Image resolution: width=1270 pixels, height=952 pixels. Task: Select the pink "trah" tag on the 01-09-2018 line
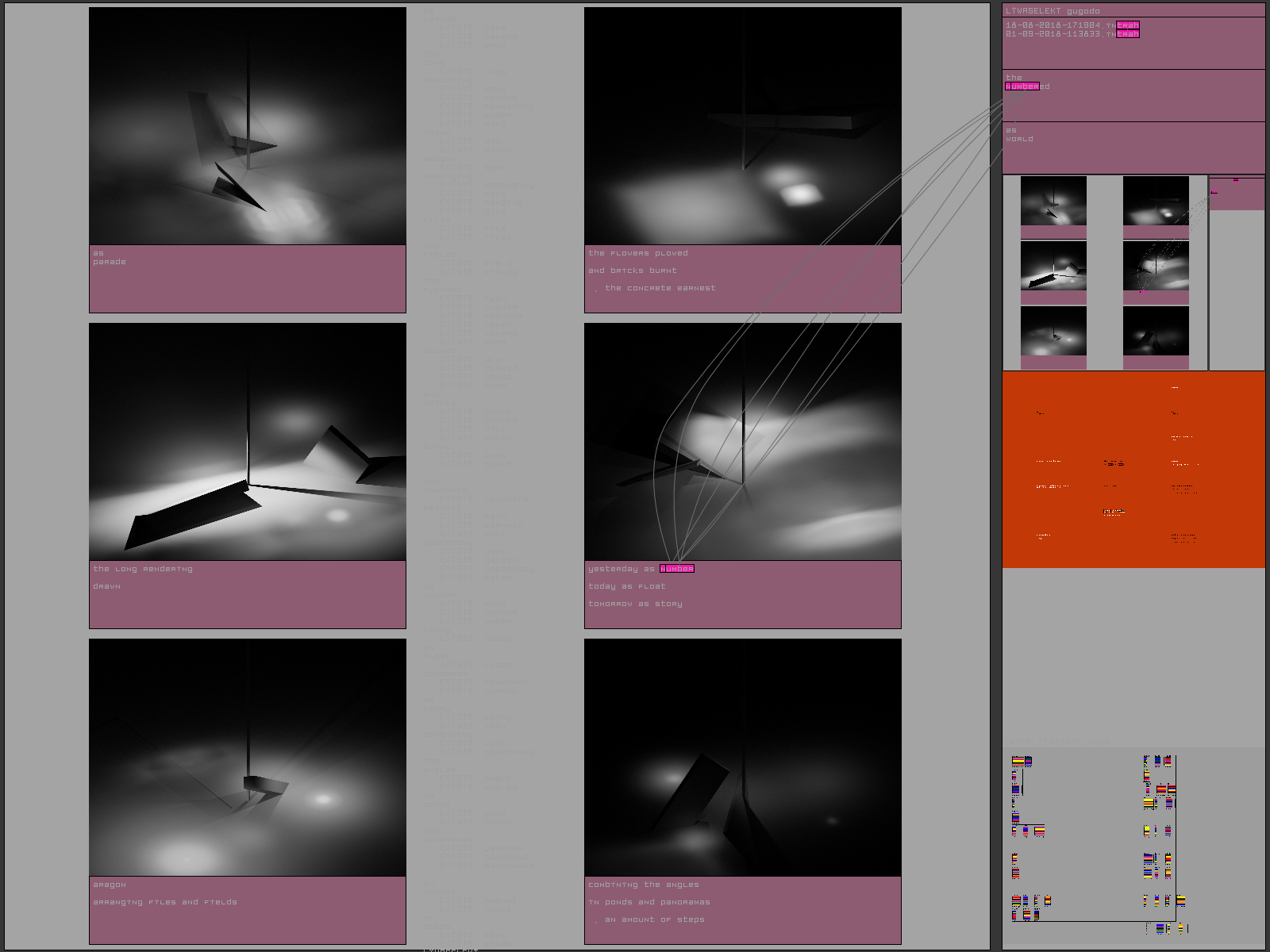pos(1128,34)
